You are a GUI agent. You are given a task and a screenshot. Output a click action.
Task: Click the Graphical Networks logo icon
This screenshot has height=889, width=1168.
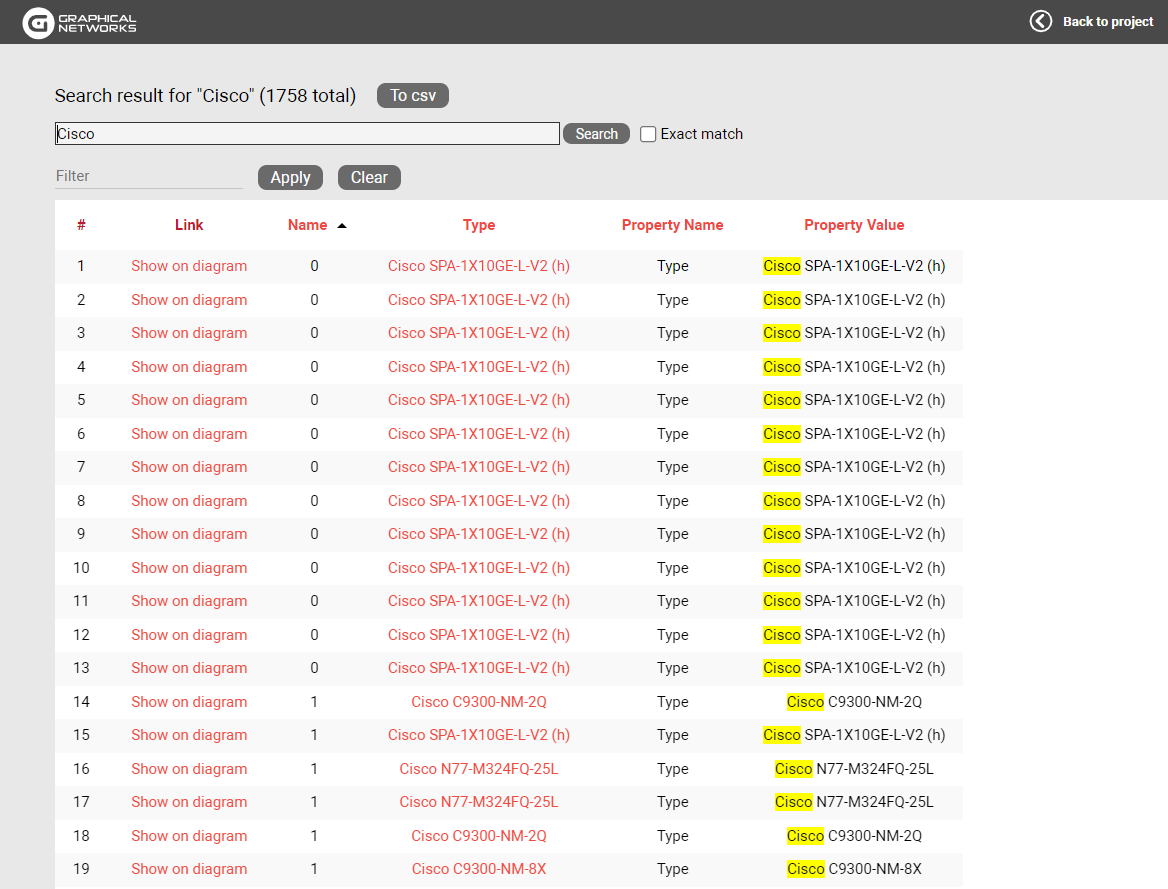[38, 22]
